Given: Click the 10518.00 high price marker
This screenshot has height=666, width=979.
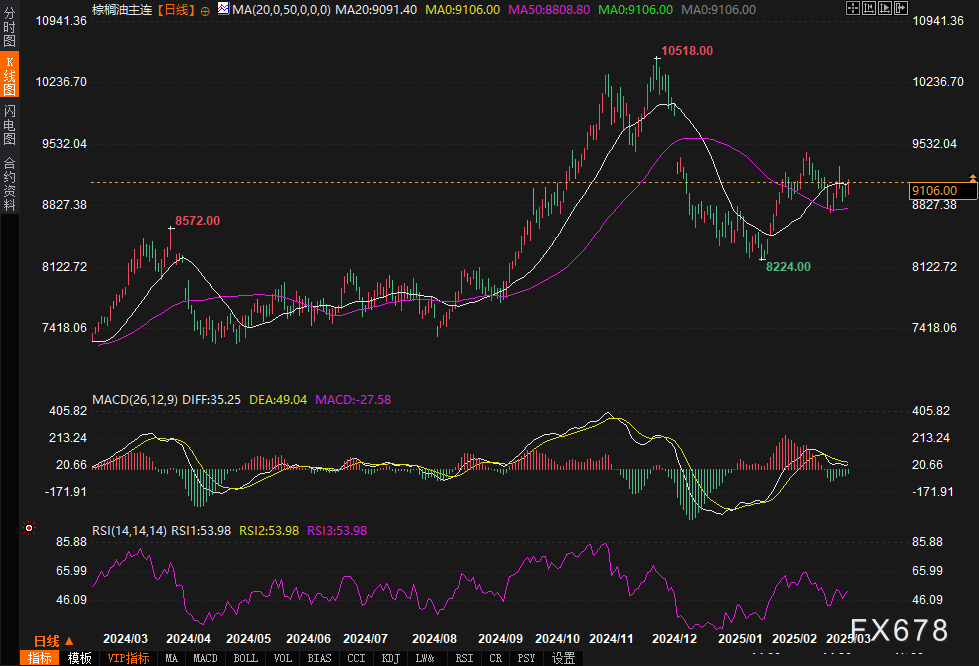Looking at the screenshot, I should (x=686, y=50).
